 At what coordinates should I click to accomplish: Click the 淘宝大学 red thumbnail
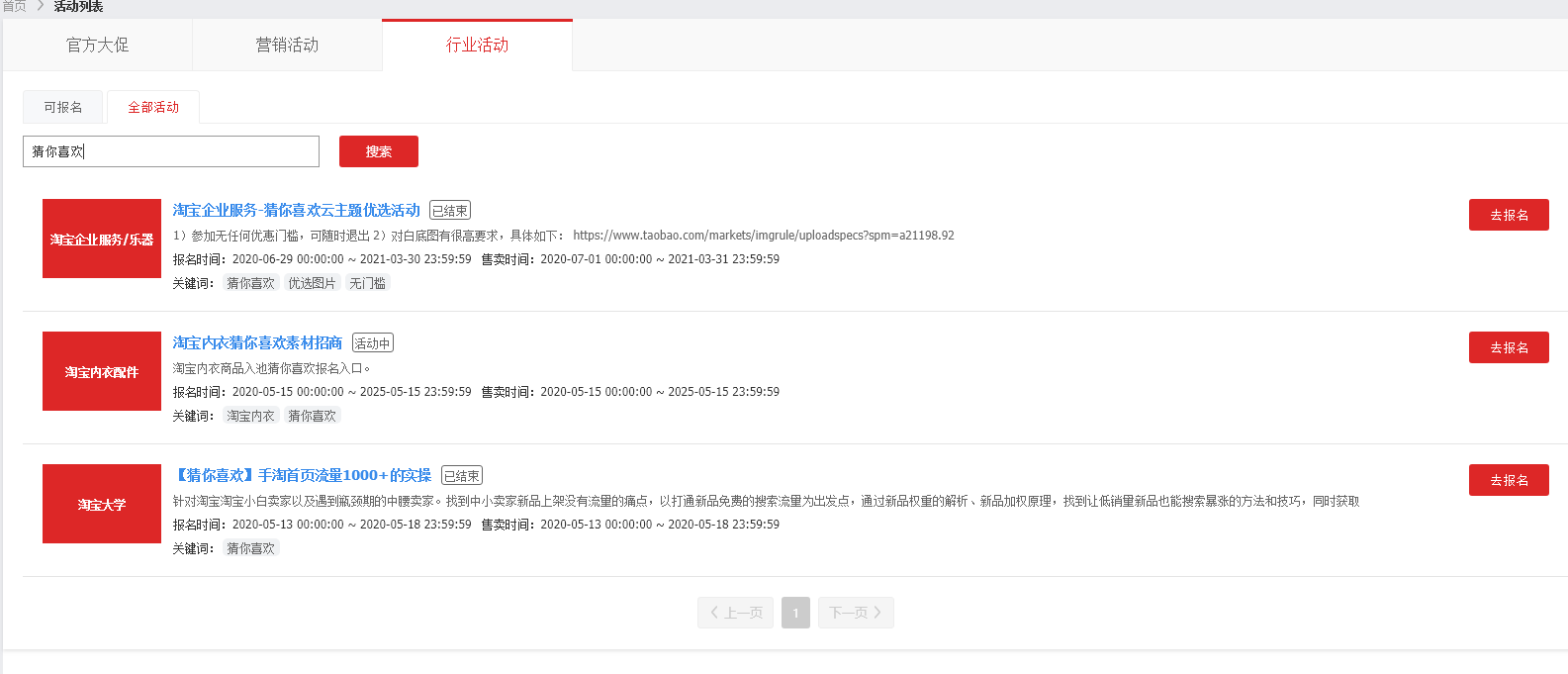point(102,504)
